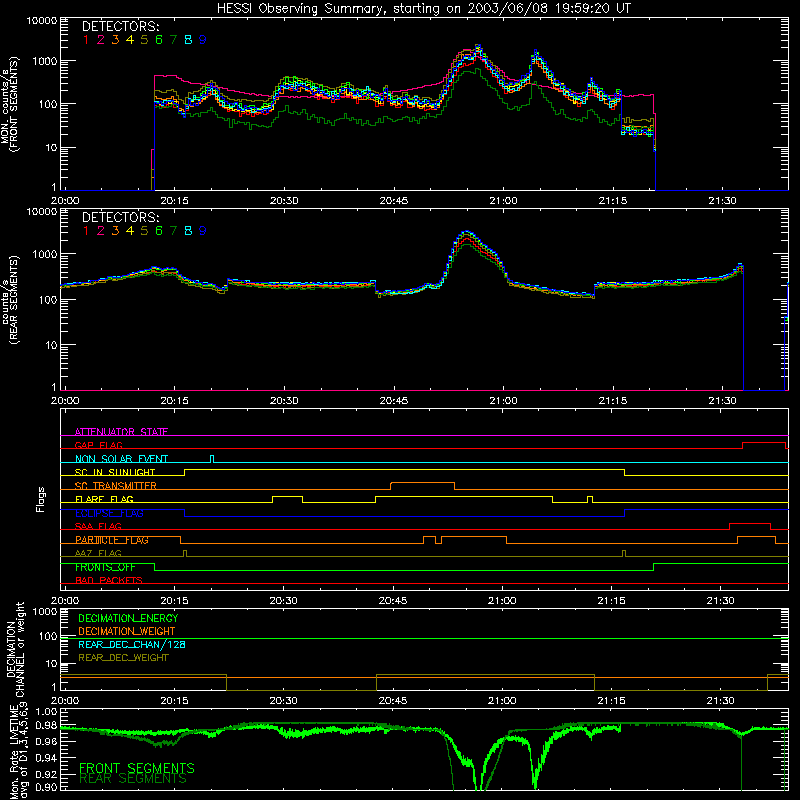This screenshot has width=800, height=800.
Task: Click the 0.98 livetime axis tick label
Action: pyautogui.click(x=47, y=726)
